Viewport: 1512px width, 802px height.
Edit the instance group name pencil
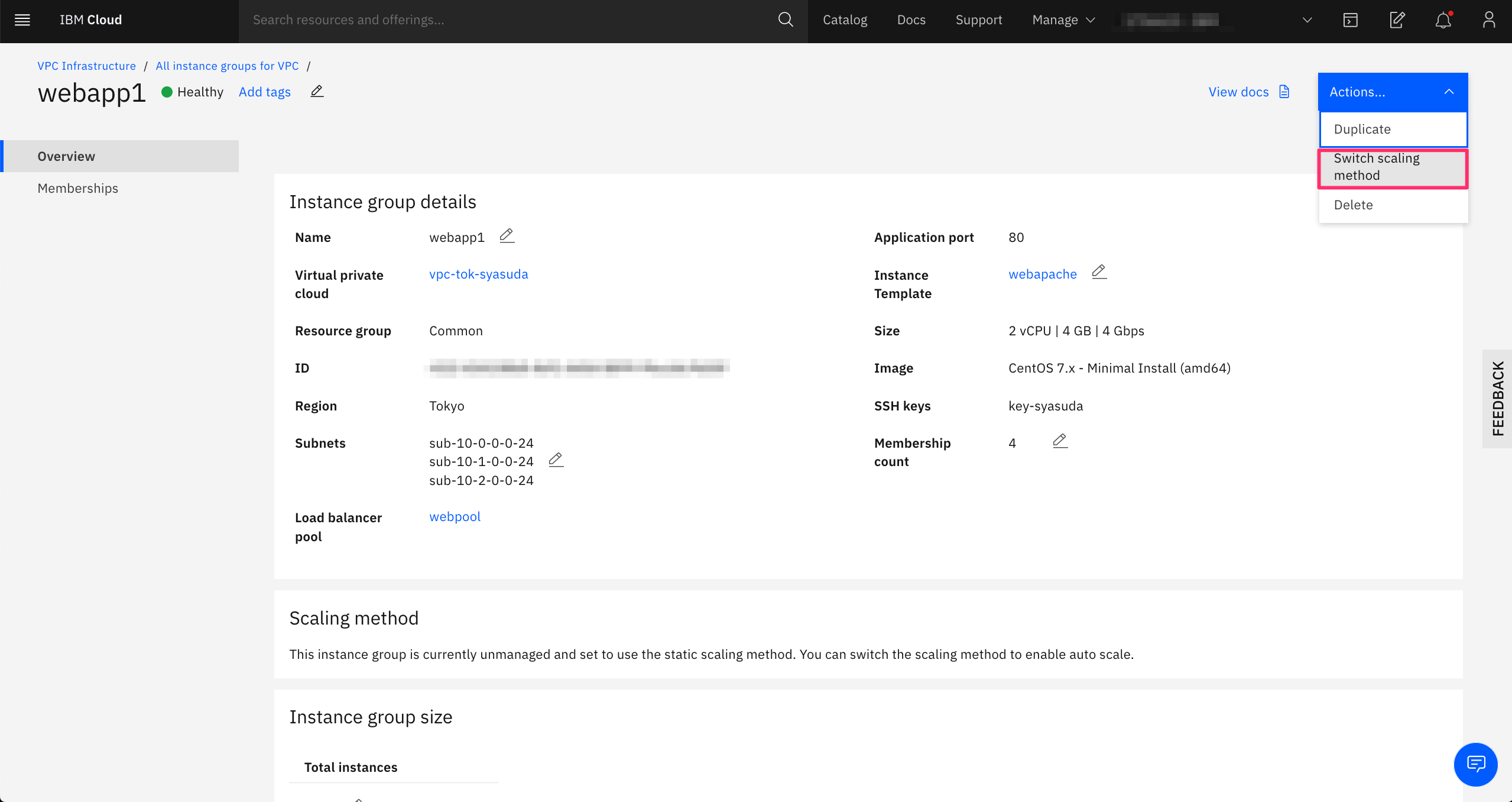coord(507,236)
